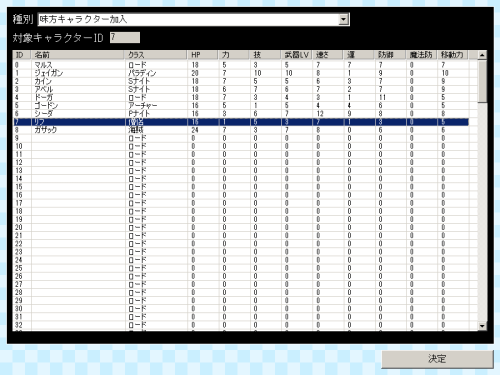Click the vertical scrollbar thumb

[x=482, y=82]
